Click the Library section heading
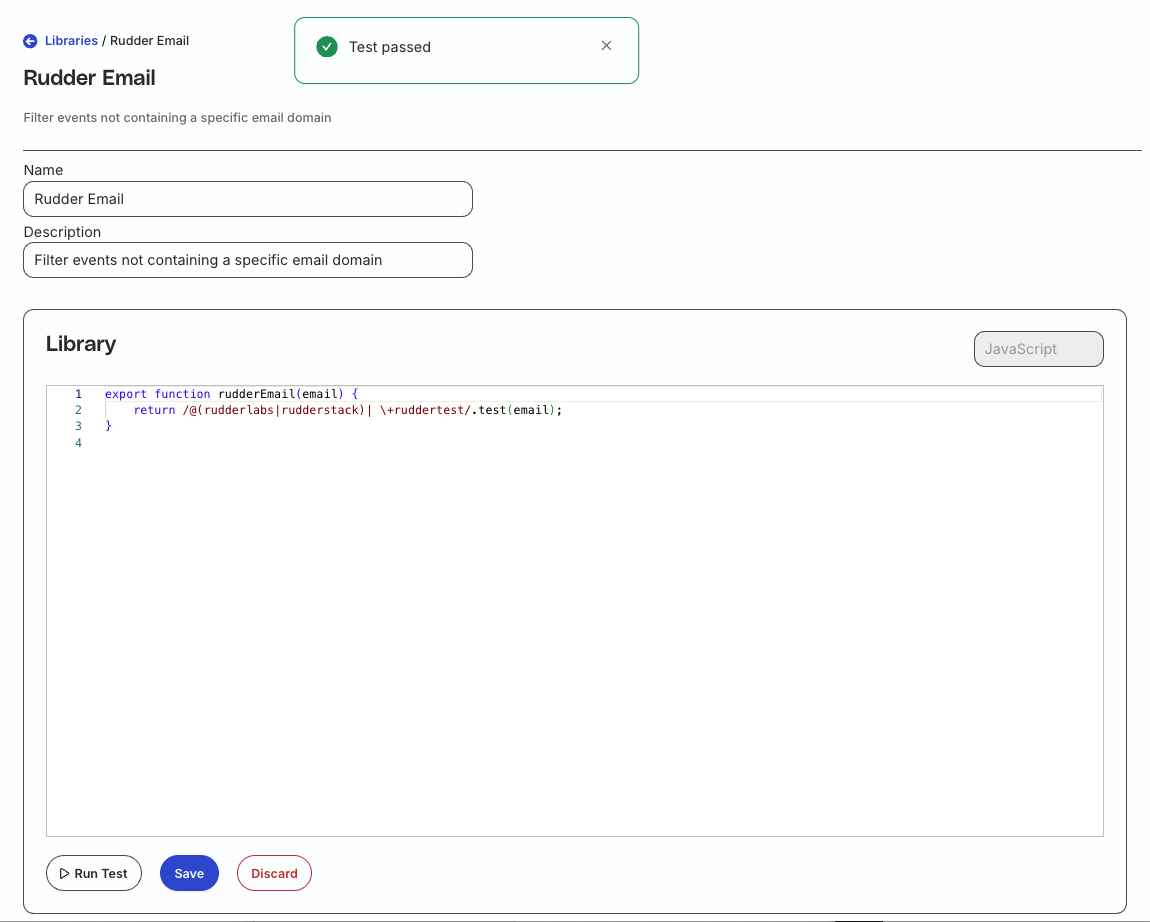 [81, 344]
